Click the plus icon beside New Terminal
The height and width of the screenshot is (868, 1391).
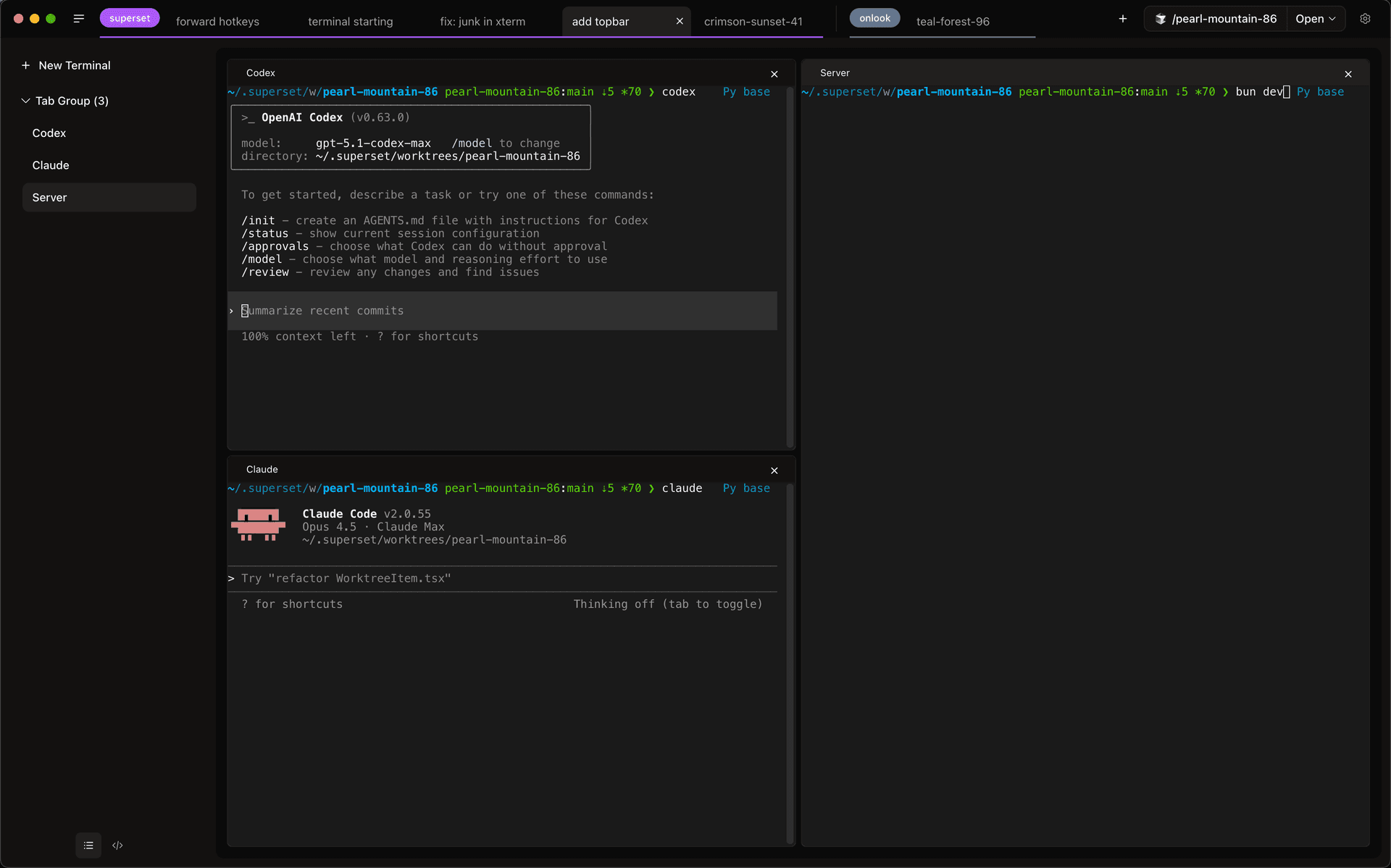(x=26, y=65)
